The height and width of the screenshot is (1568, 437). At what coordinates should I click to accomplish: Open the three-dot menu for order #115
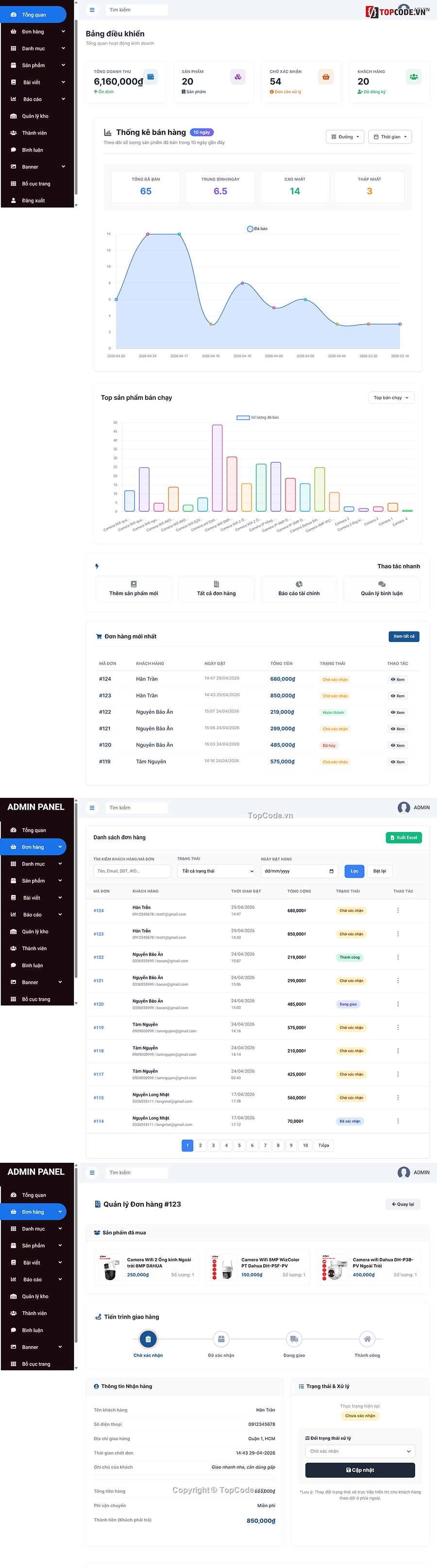tap(398, 1097)
